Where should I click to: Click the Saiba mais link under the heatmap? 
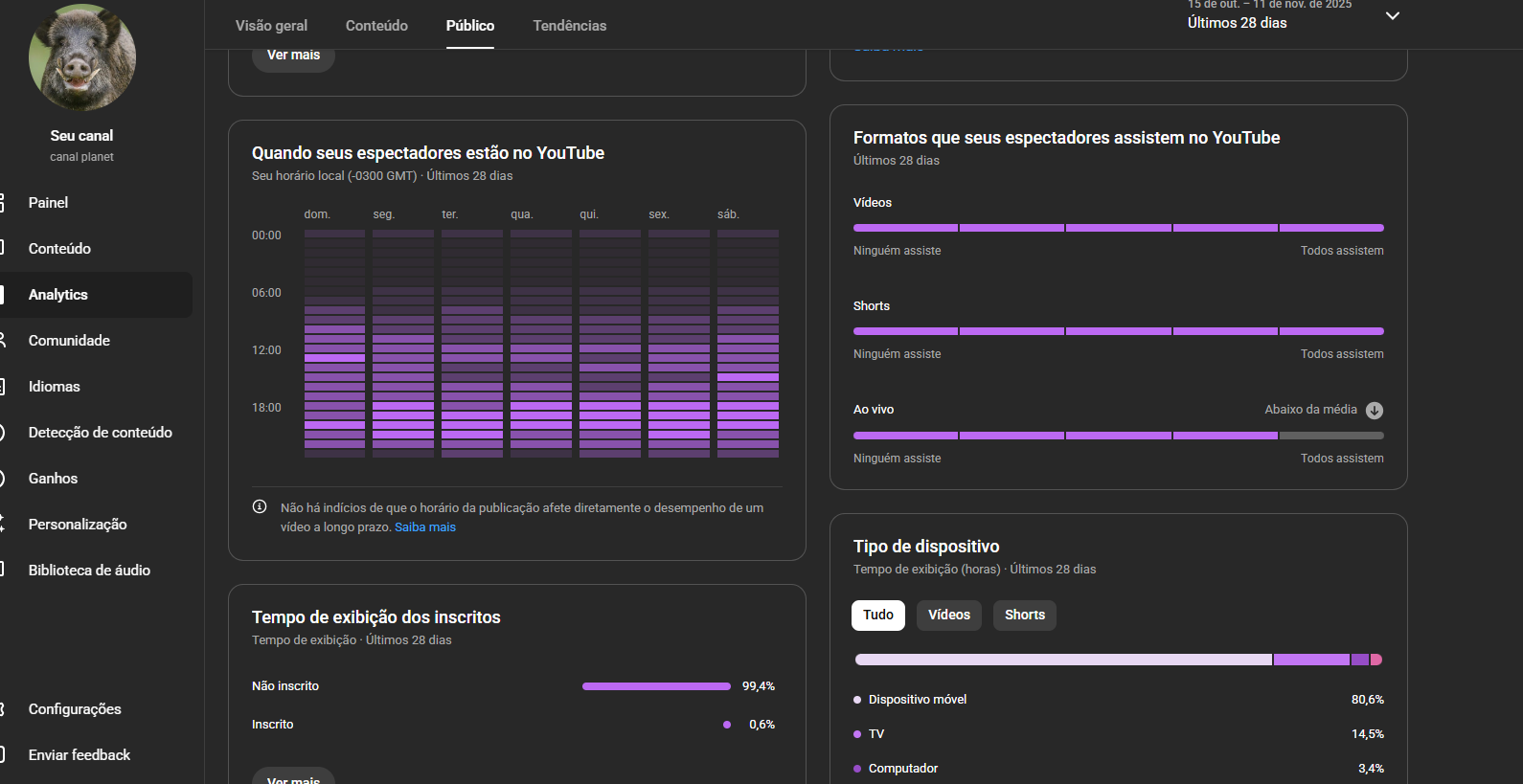point(425,527)
